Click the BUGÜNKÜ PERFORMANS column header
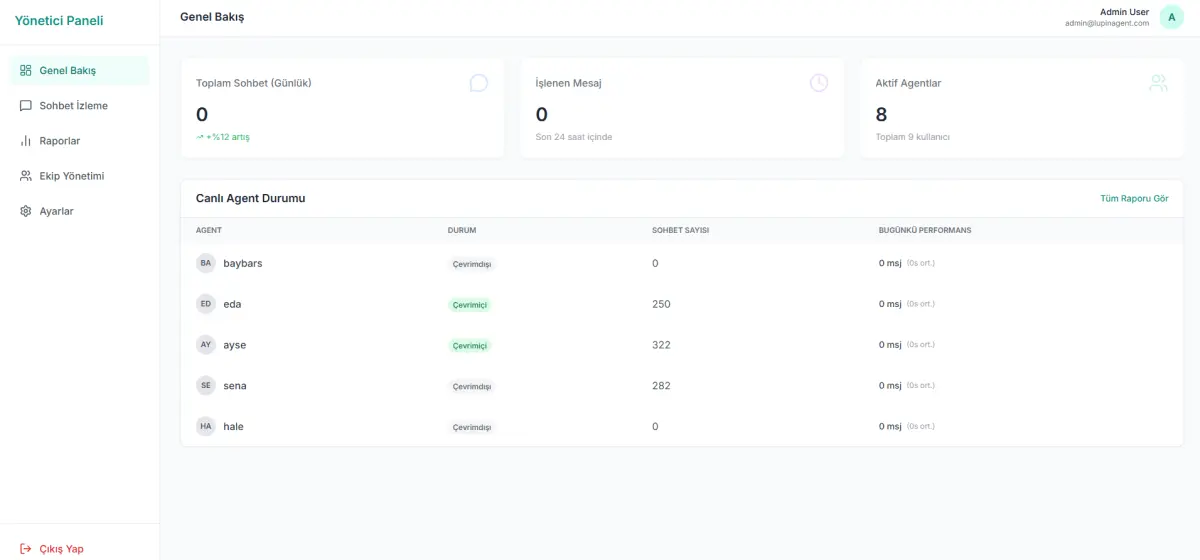Viewport: 1200px width, 560px height. (925, 230)
